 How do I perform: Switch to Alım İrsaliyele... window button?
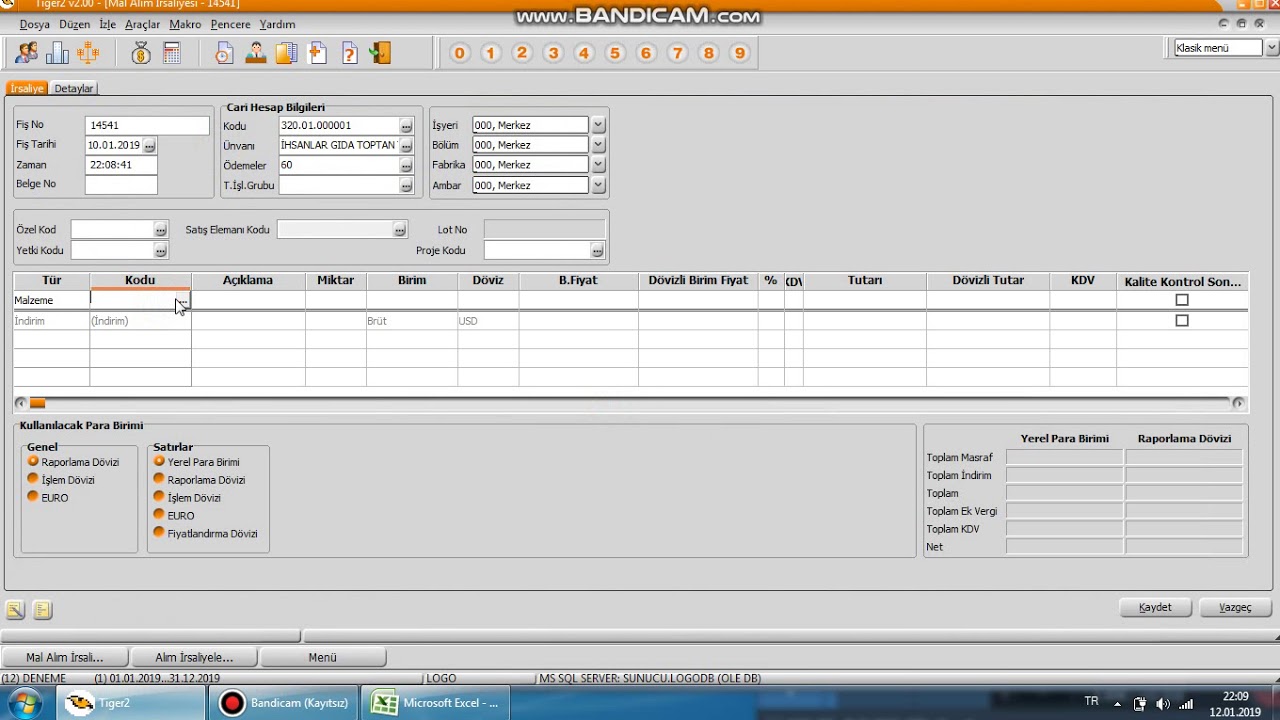pos(194,657)
